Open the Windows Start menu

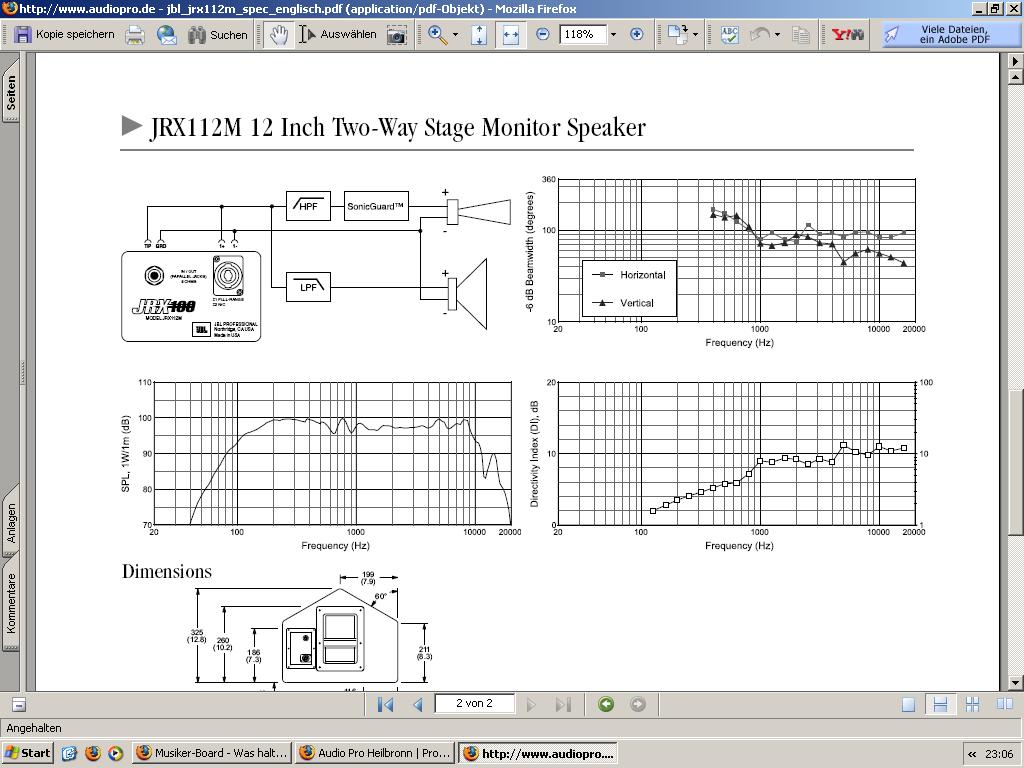click(27, 753)
